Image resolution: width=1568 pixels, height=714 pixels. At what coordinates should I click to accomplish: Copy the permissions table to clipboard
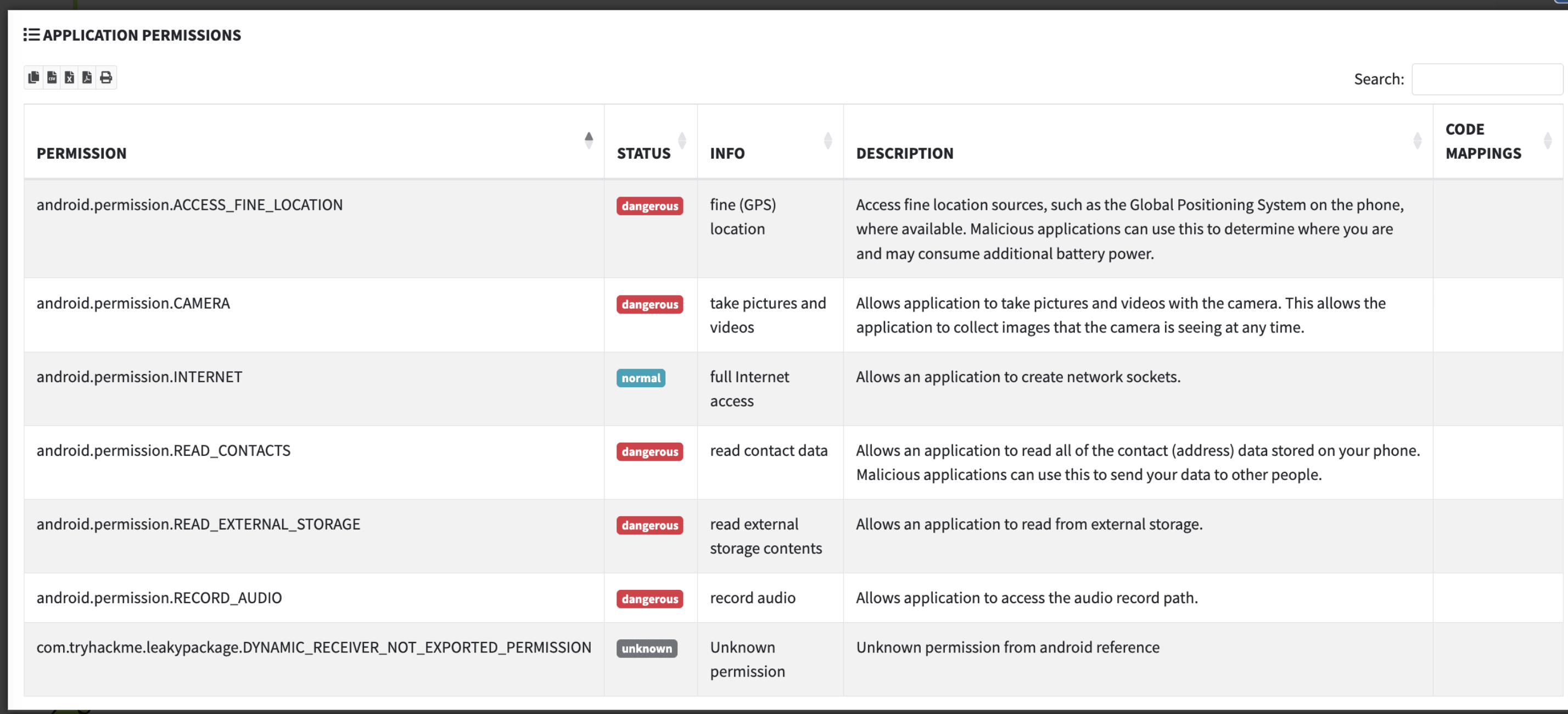[x=33, y=77]
